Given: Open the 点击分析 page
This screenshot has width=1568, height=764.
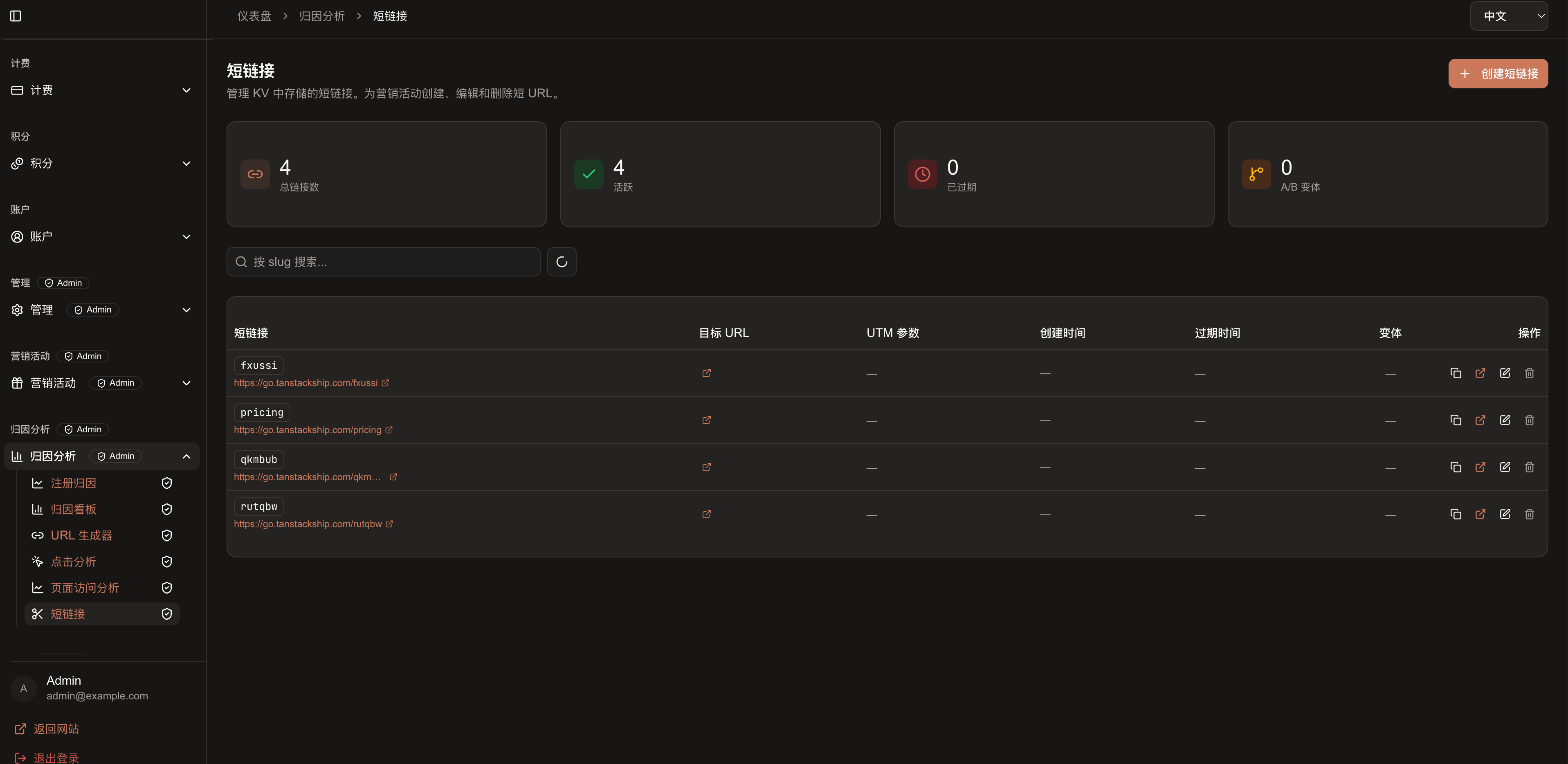Looking at the screenshot, I should point(102,561).
